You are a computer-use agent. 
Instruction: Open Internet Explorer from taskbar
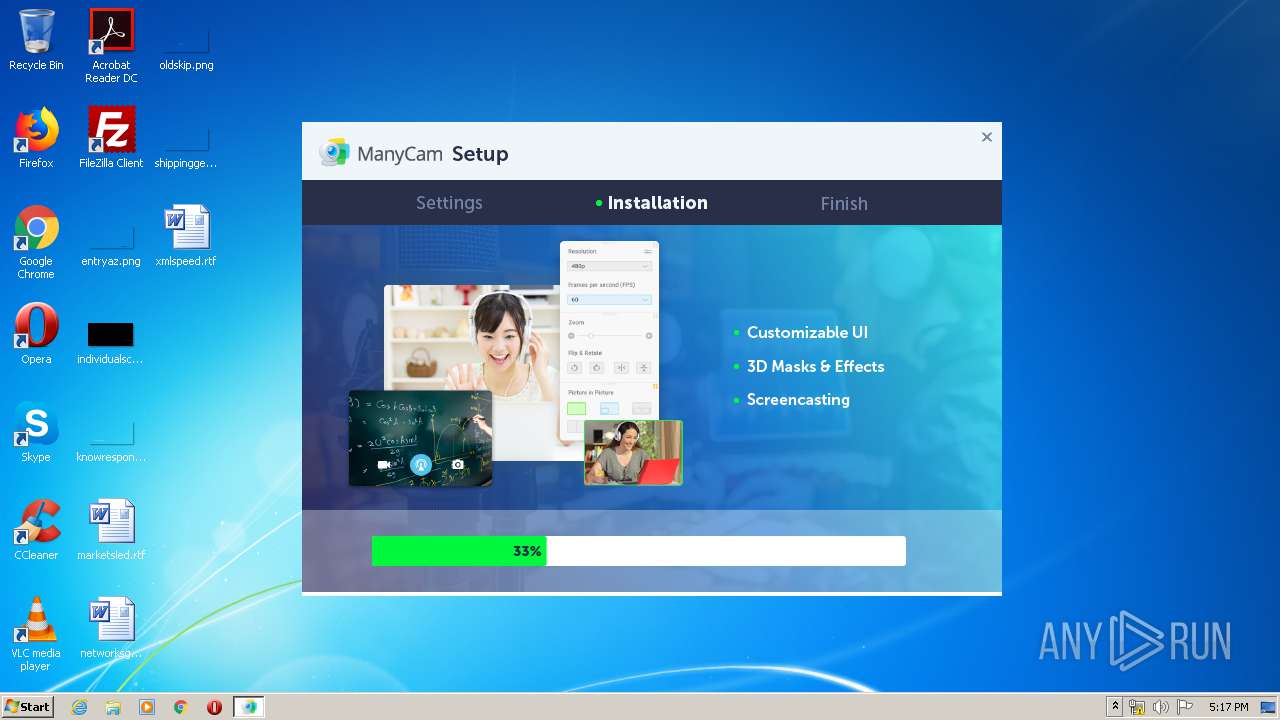click(79, 707)
